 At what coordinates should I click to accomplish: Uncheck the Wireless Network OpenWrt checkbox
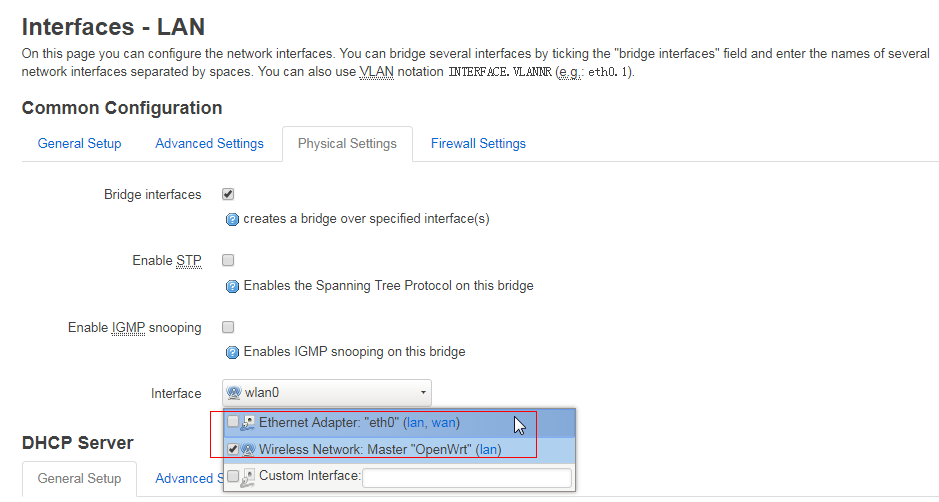coord(233,450)
